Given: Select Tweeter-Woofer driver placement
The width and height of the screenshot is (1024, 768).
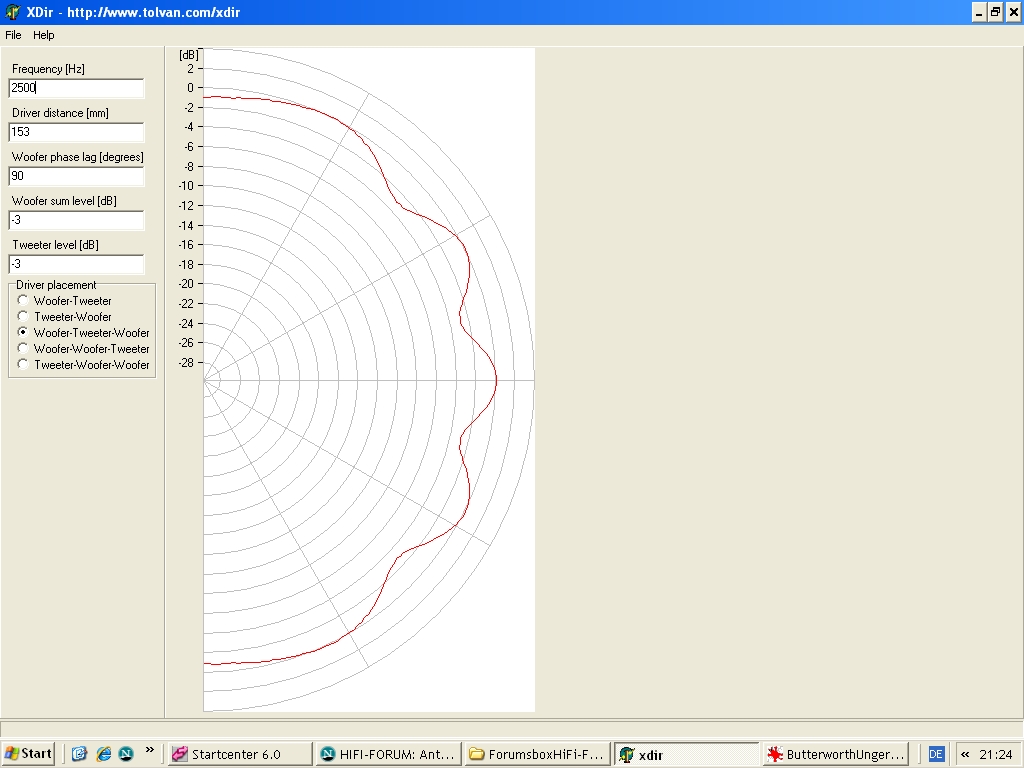Looking at the screenshot, I should tap(23, 317).
